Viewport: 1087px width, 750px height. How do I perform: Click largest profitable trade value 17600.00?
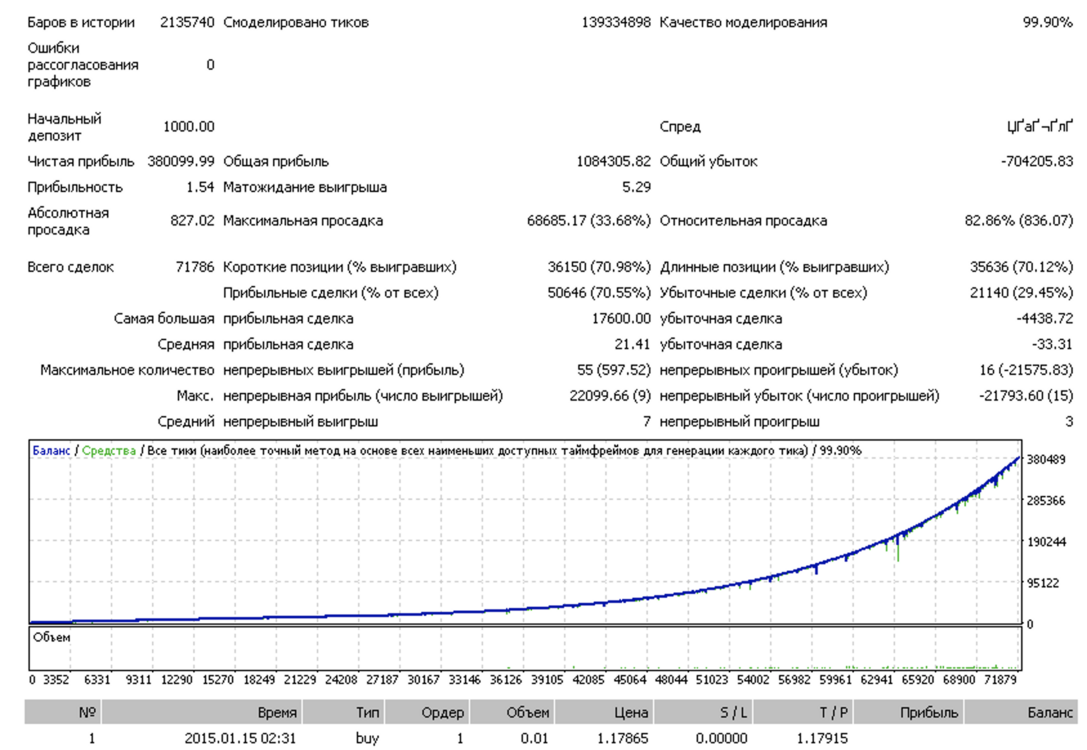point(621,319)
